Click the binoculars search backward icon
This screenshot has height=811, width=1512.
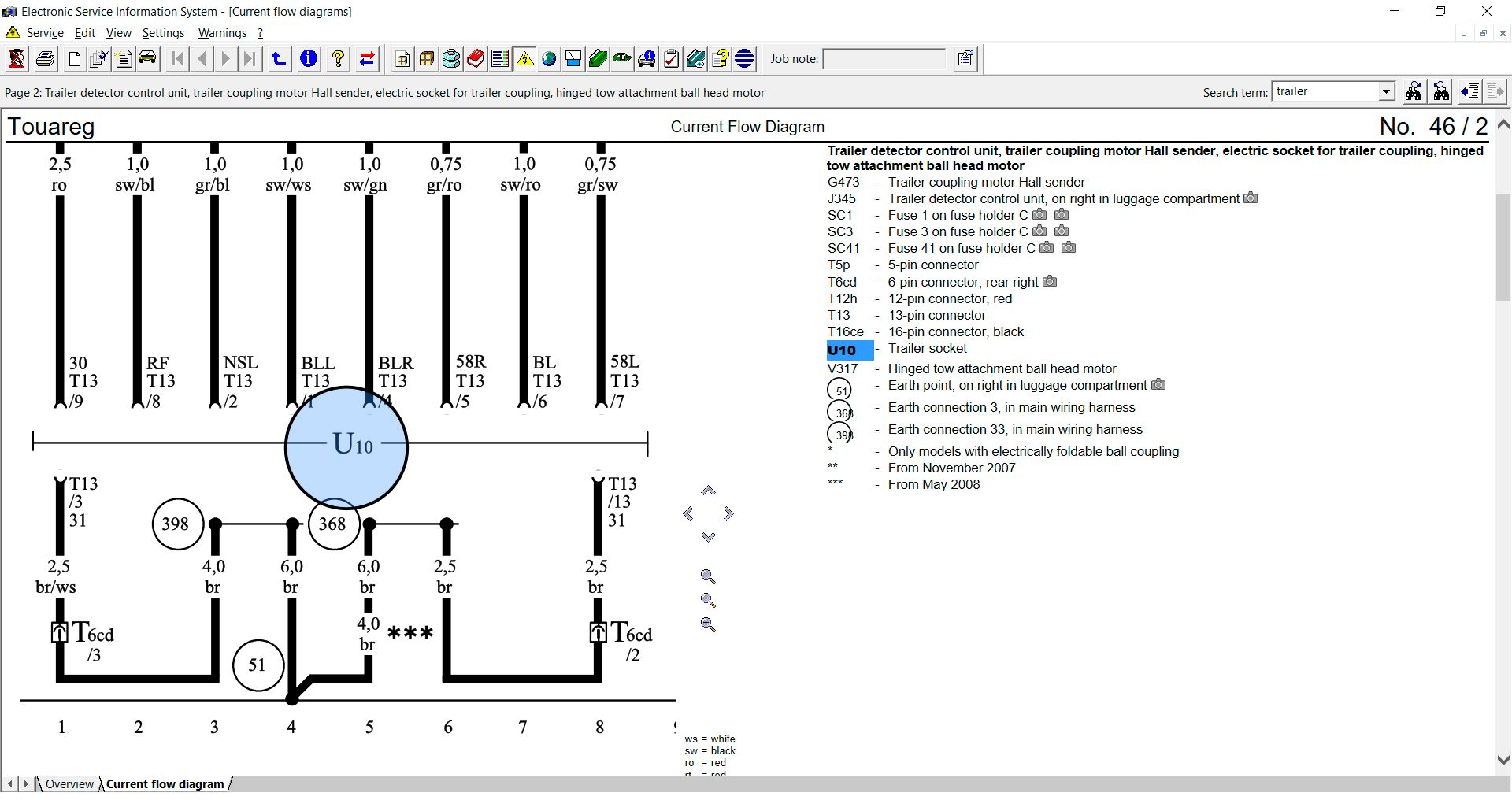coord(1441,91)
